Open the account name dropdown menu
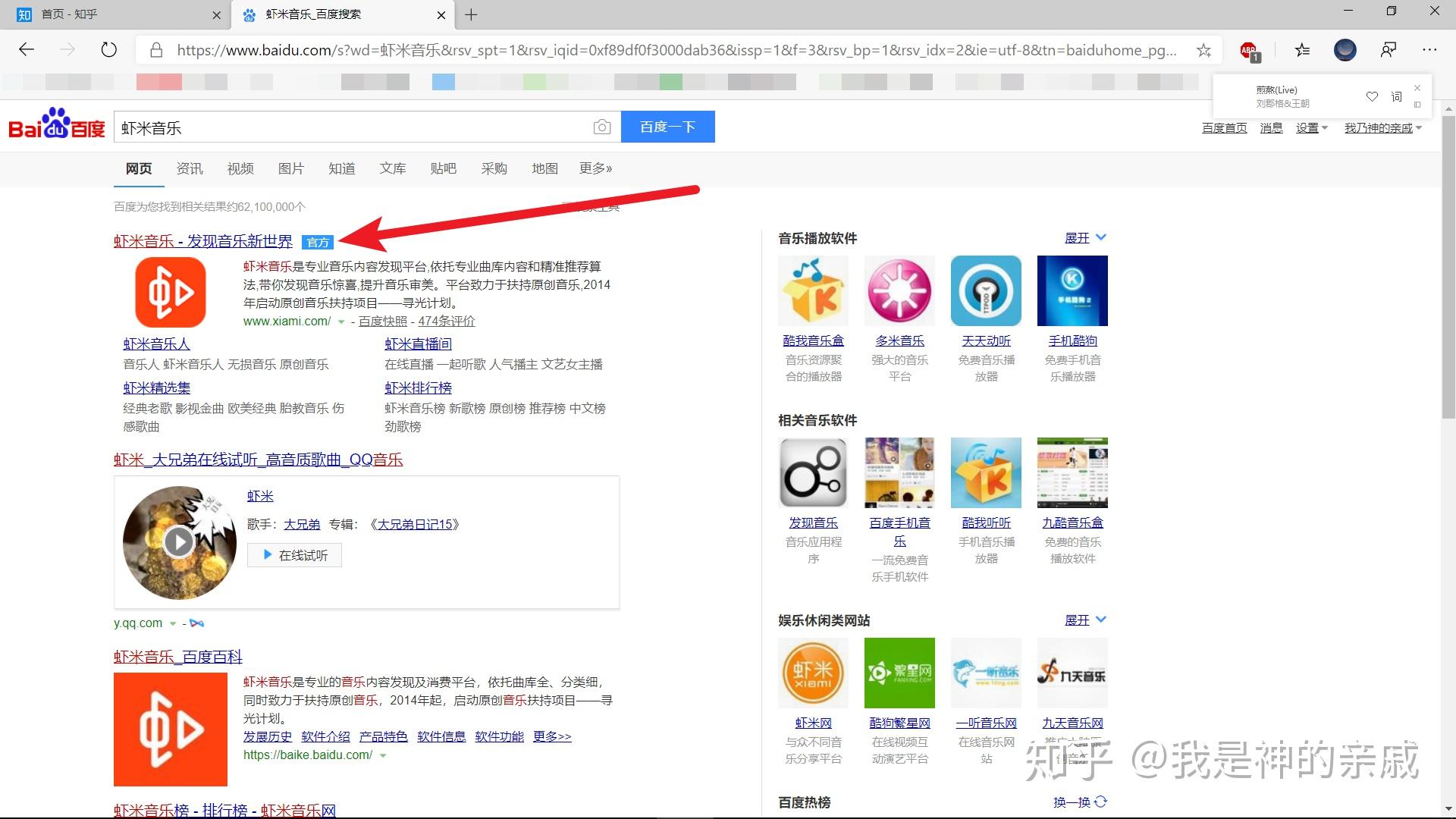1456x819 pixels. [x=1382, y=128]
